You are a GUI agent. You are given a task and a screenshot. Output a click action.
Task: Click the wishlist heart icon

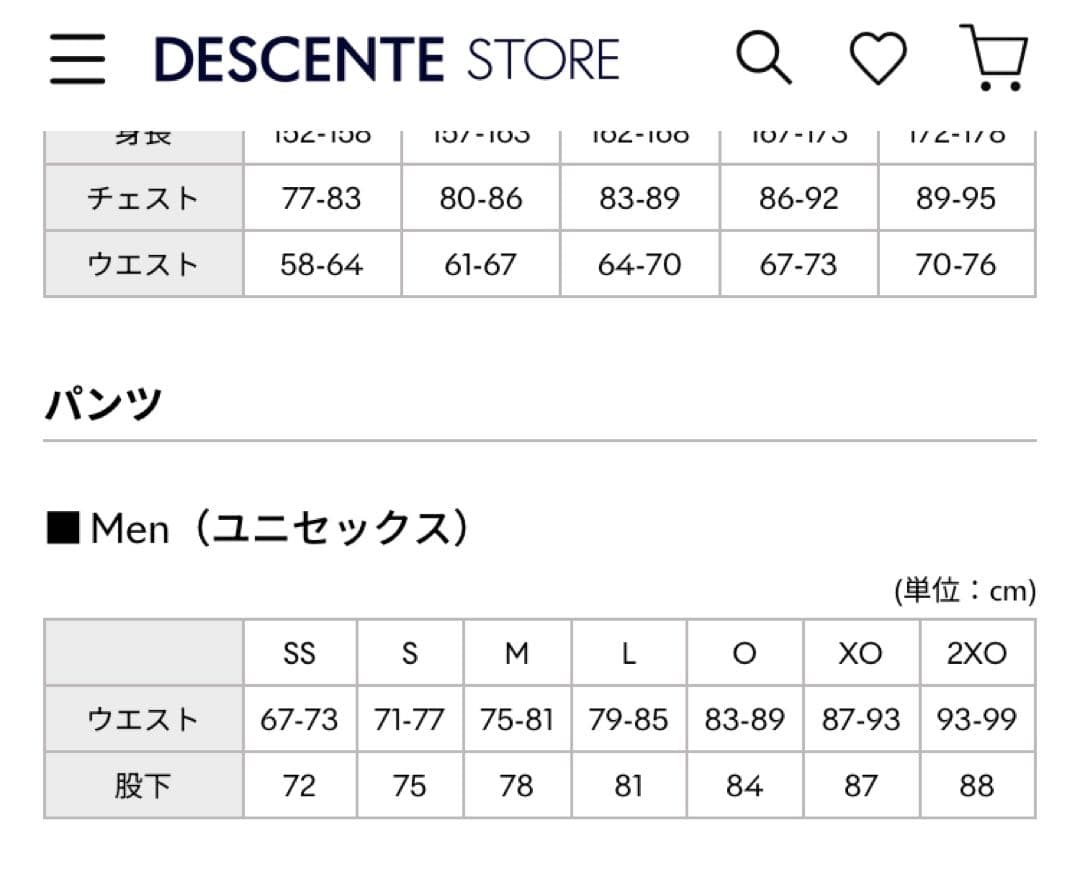[877, 58]
